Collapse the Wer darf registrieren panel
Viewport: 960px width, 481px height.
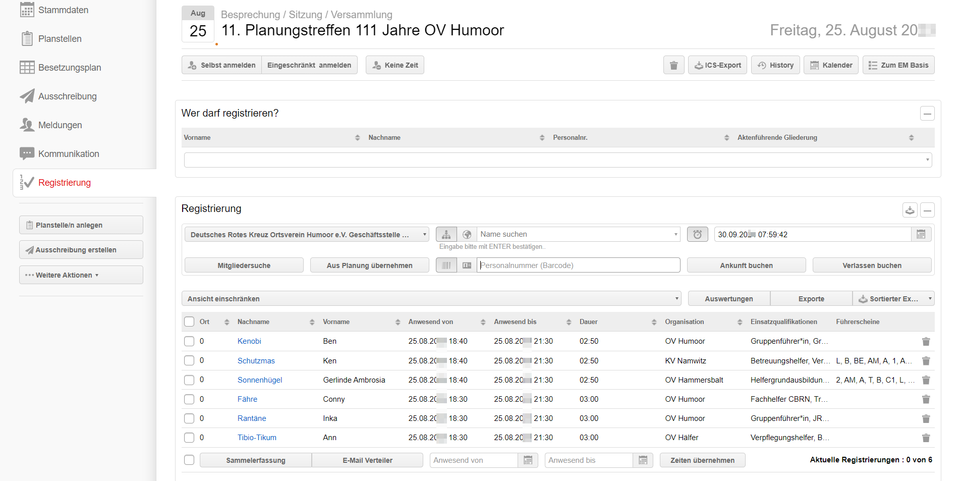(928, 114)
